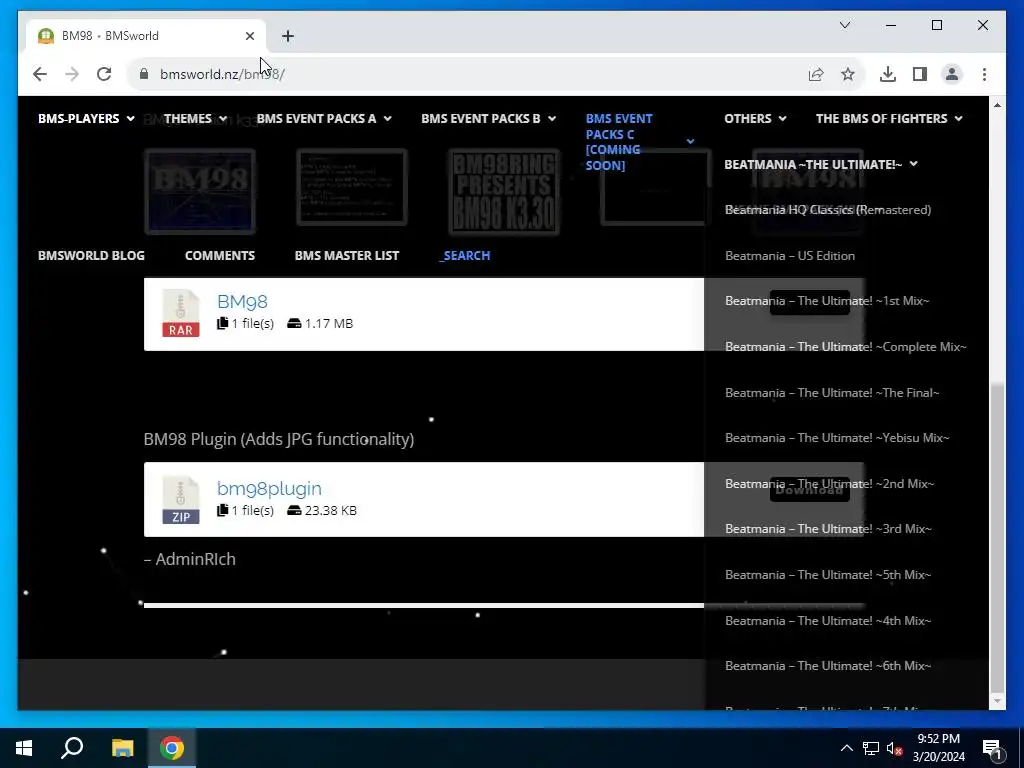Open the Windows Start menu
Image resolution: width=1024 pixels, height=768 pixels.
coord(24,748)
